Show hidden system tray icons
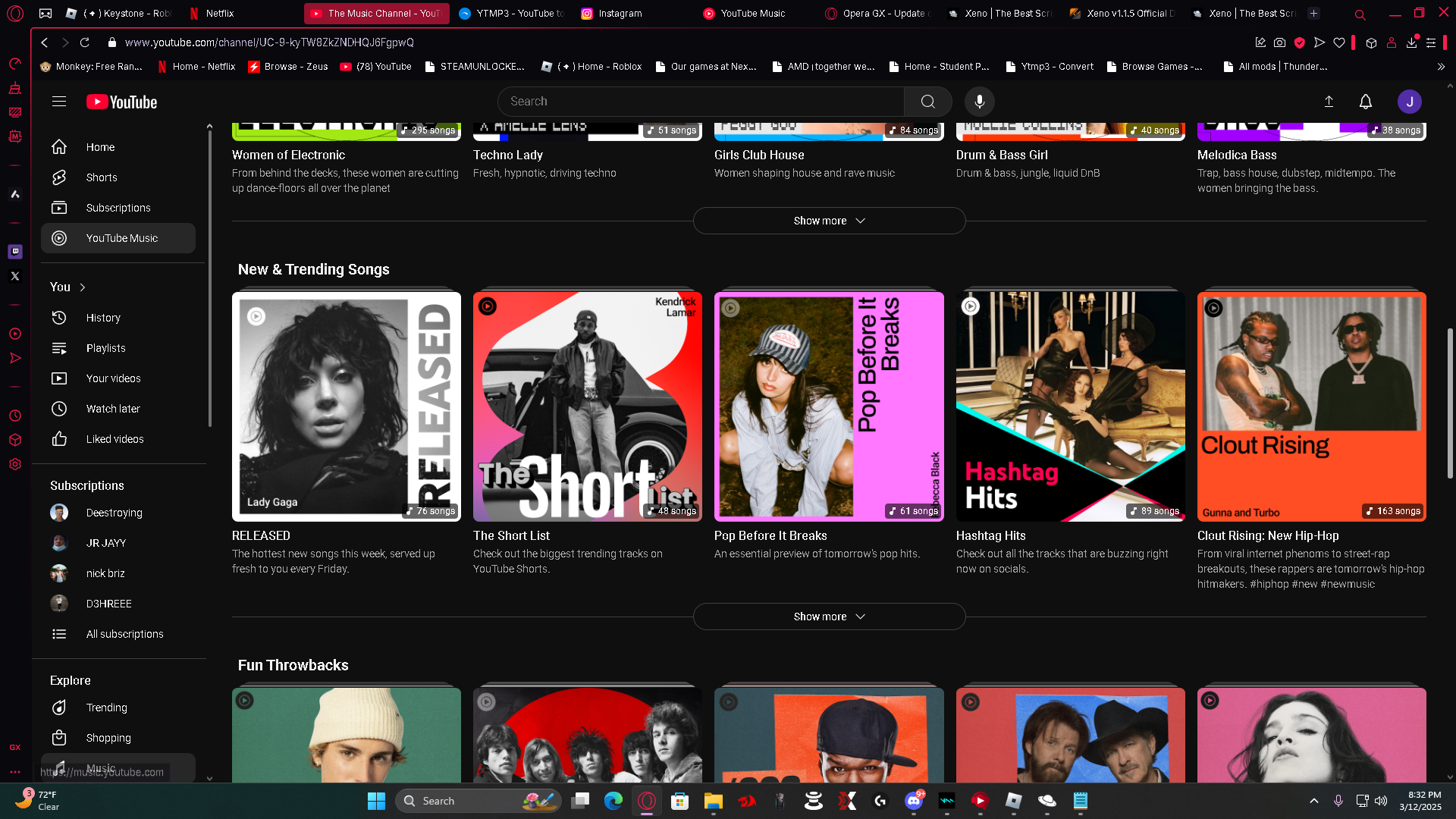1456x819 pixels. [x=1314, y=801]
